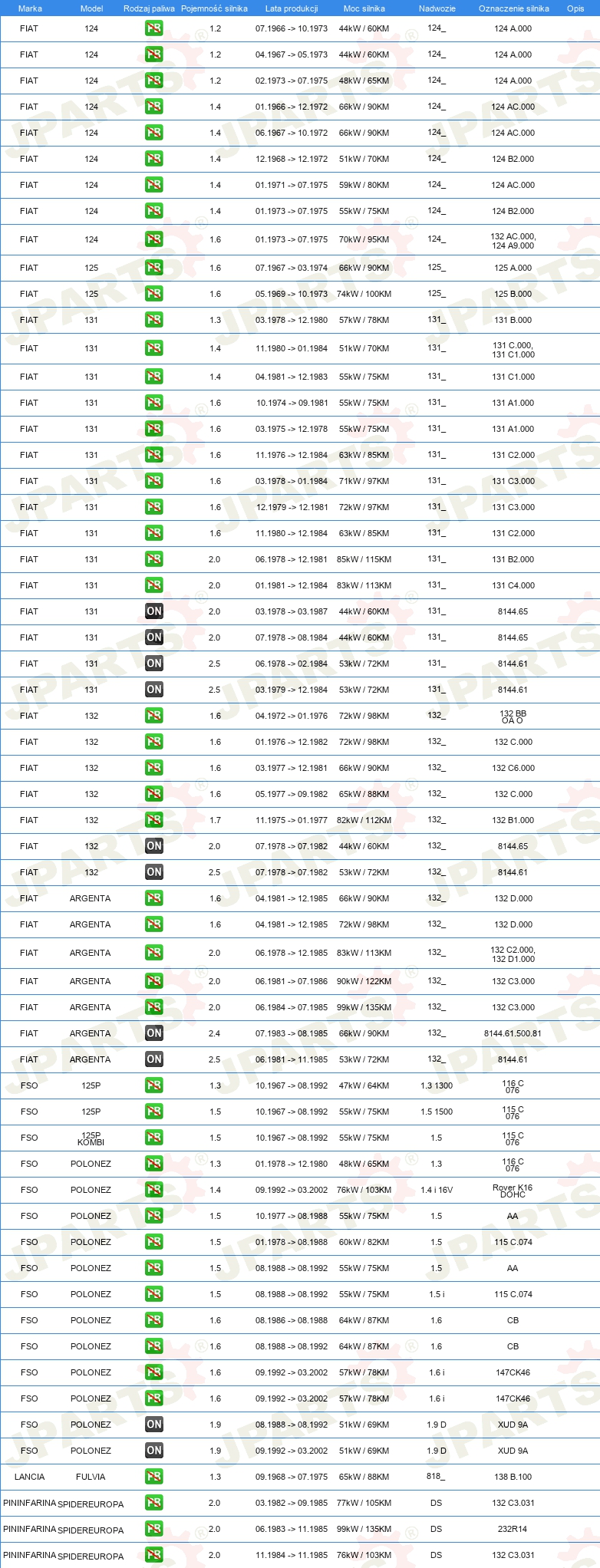Click diesel ON icon in FIAT 131 row 06.1978 -> 02.1984
This screenshot has width=600, height=1568.
[154, 664]
